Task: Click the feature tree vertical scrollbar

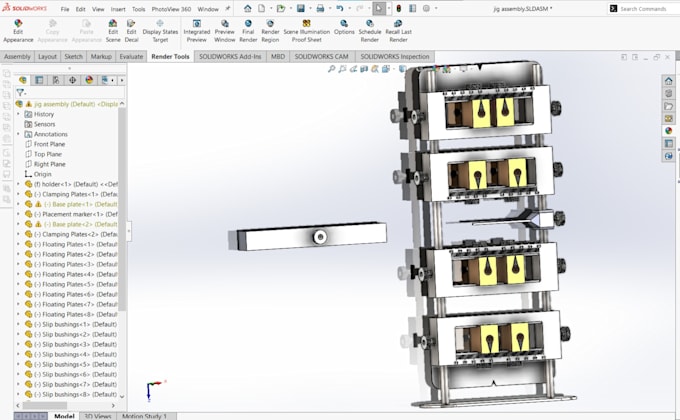Action: tap(122, 208)
